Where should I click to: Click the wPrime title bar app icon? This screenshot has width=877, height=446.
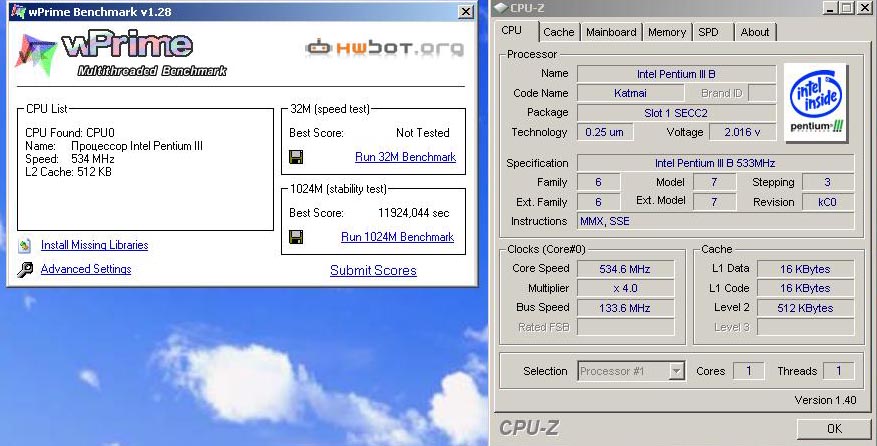[18, 11]
